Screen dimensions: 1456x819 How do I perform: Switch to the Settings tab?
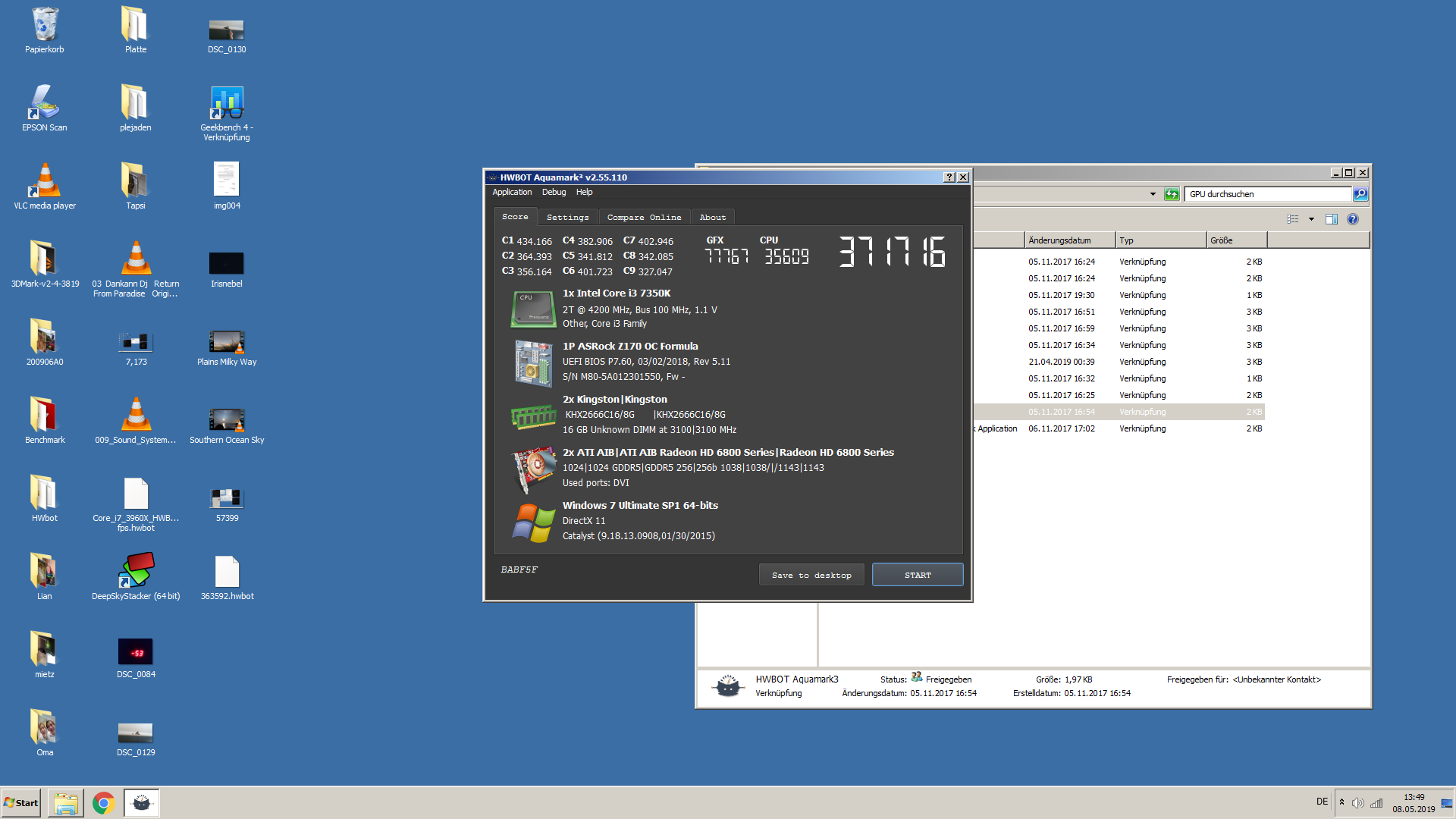pos(567,218)
